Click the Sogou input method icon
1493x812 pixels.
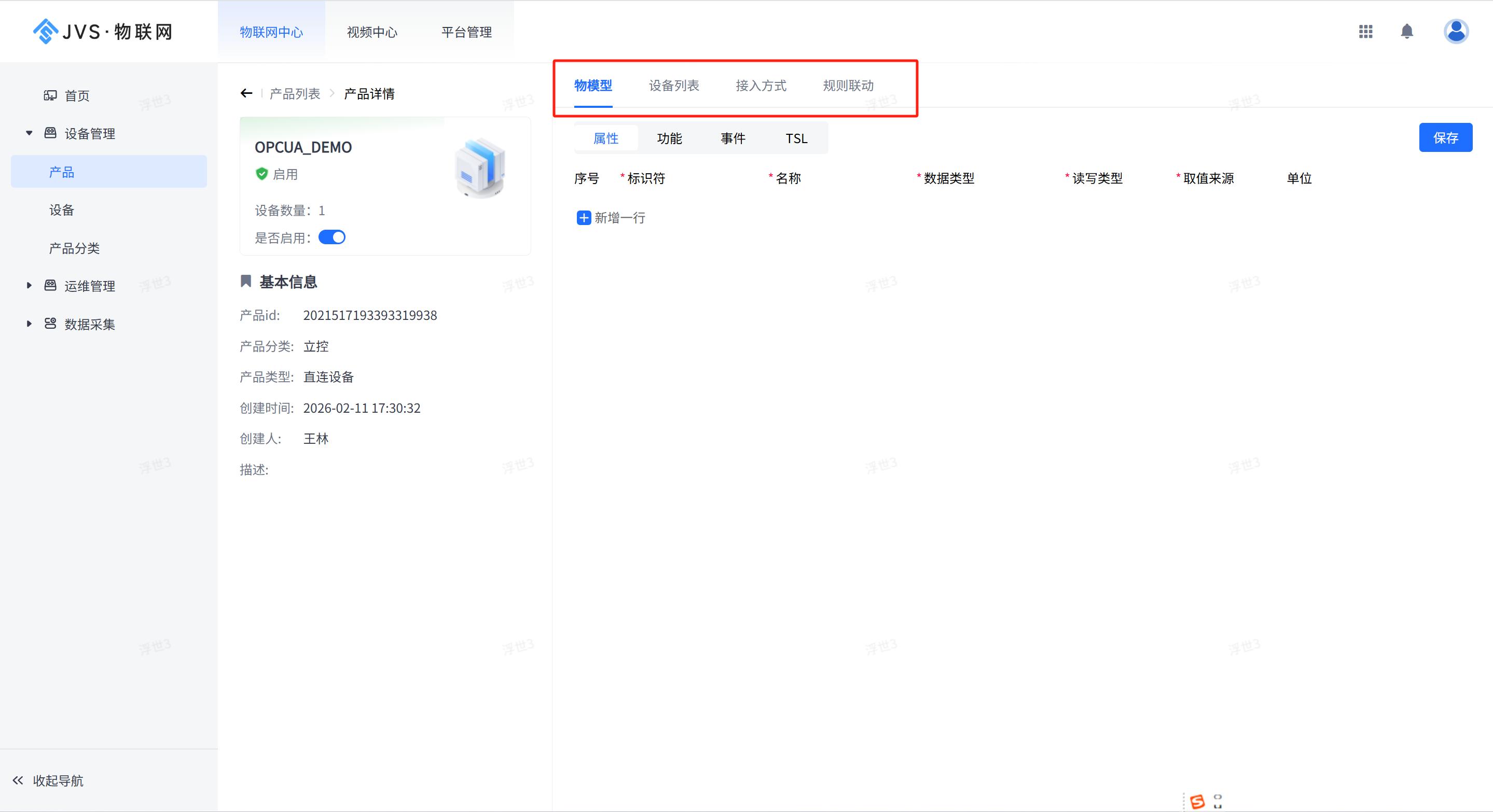pyautogui.click(x=1197, y=802)
